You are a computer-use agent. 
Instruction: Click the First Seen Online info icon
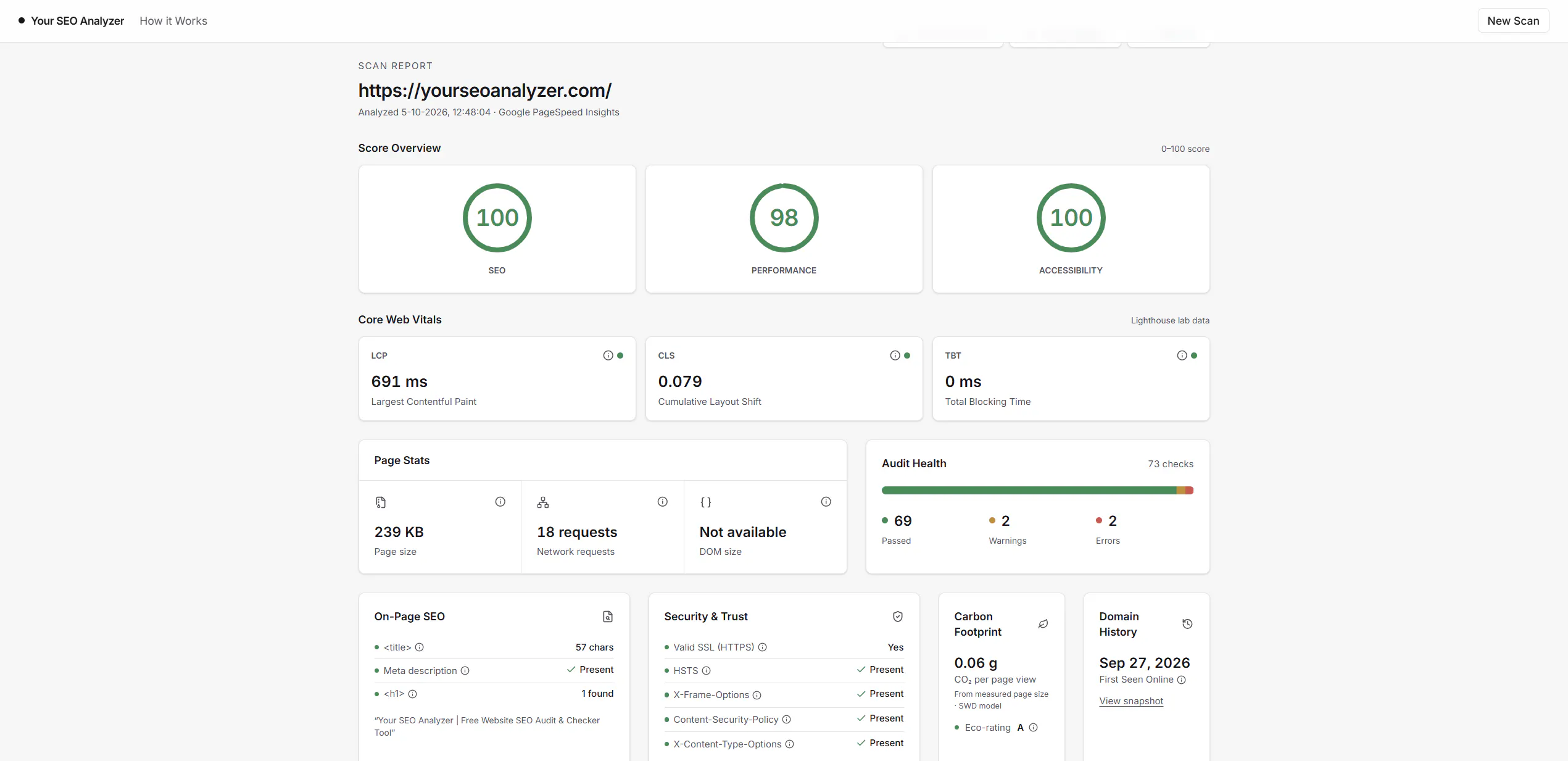tap(1181, 680)
